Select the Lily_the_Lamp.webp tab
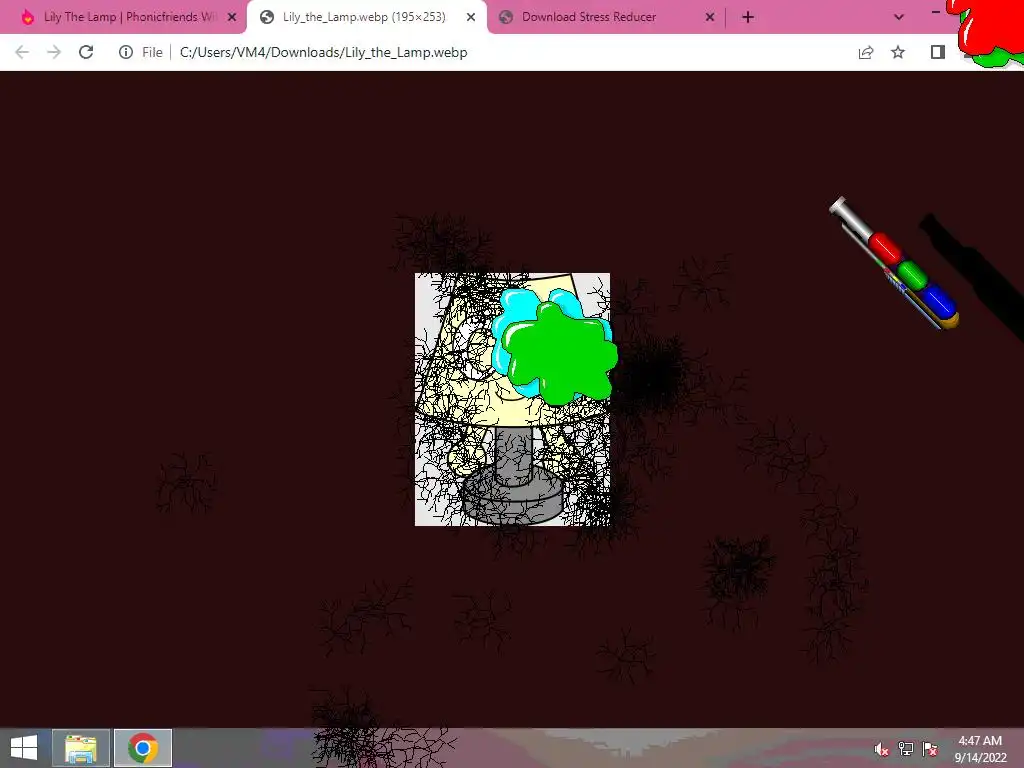1024x768 pixels. (364, 17)
